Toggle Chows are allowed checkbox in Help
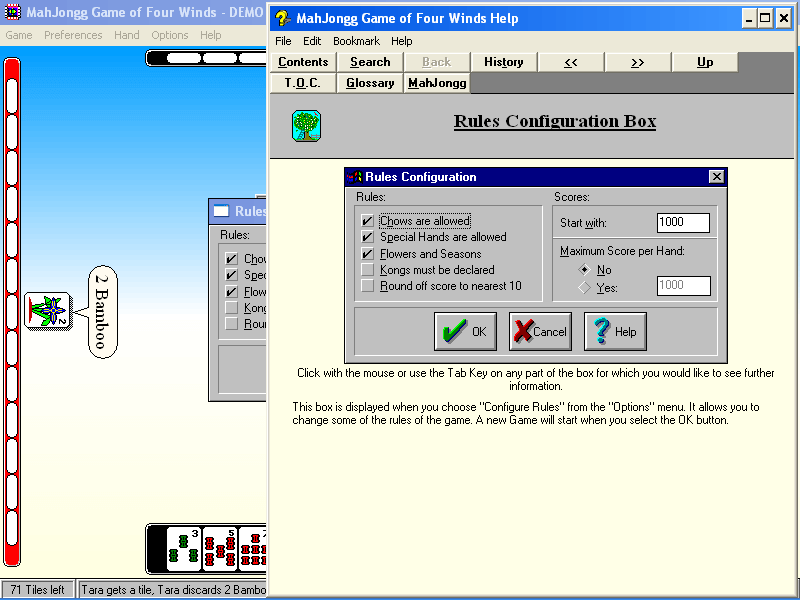Viewport: 800px width, 600px height. coord(367,221)
